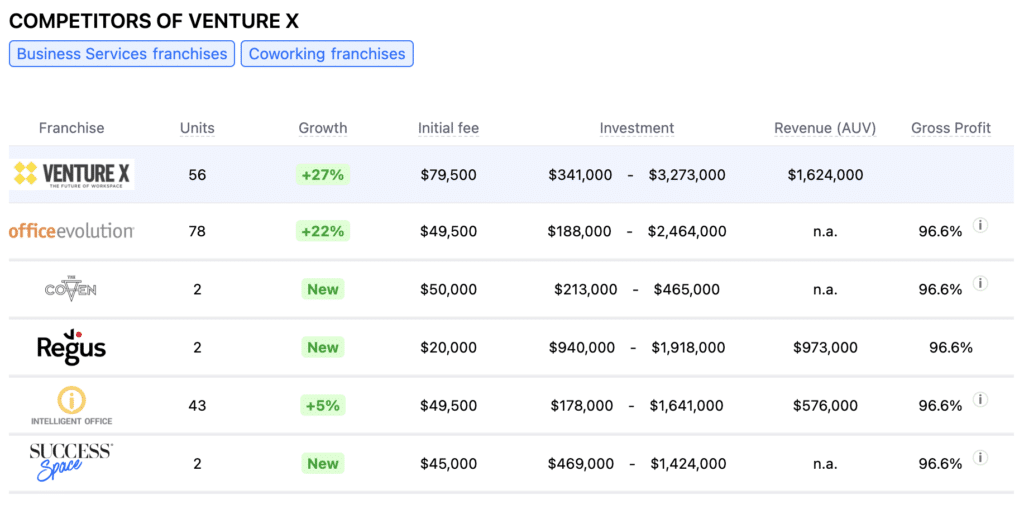Click the $469,000 investment minimum
Viewport: 1024px width, 514px height.
[x=581, y=464]
